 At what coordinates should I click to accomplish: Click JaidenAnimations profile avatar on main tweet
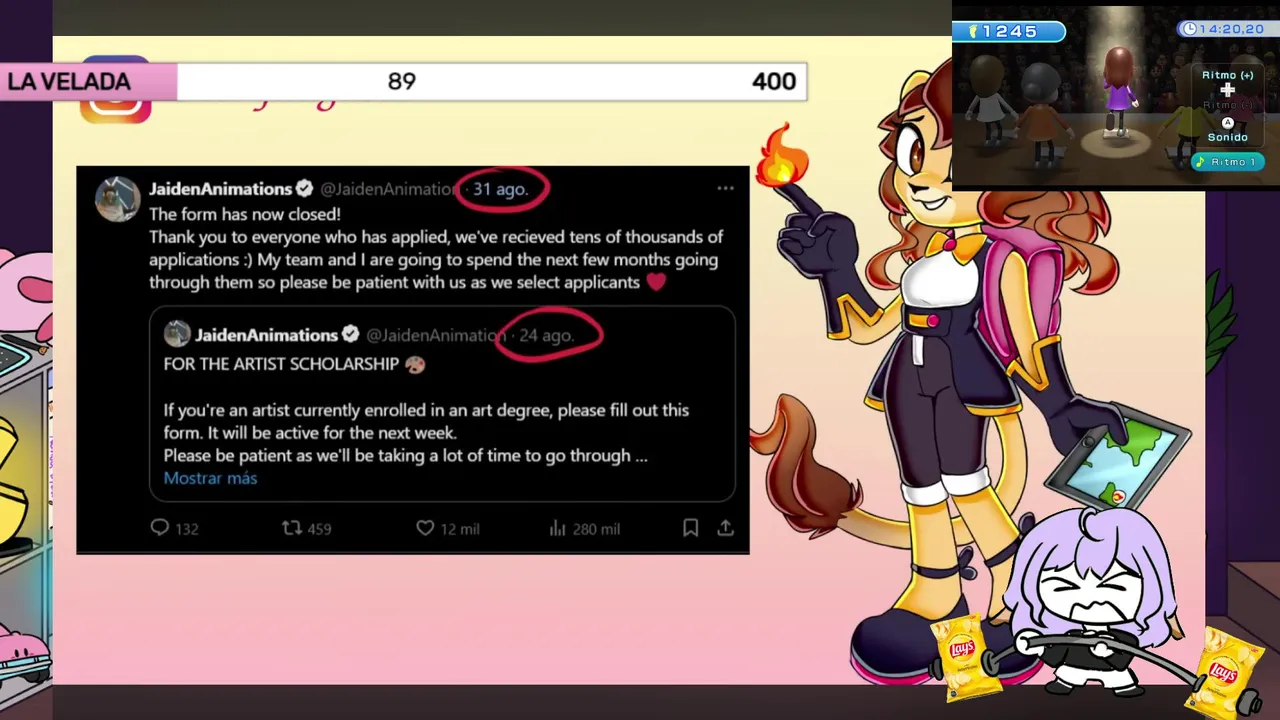[118, 199]
